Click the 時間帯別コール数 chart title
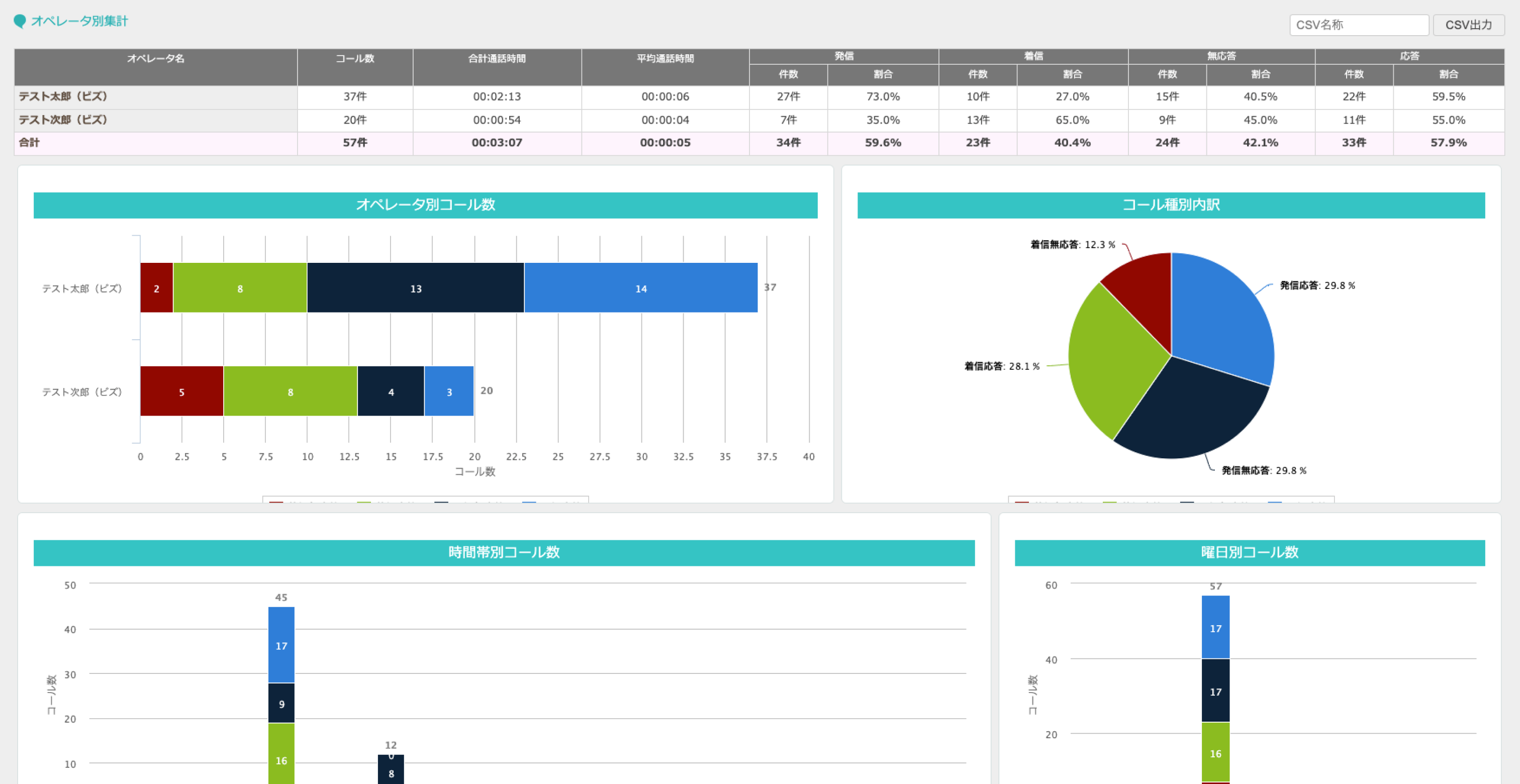Viewport: 1520px width, 784px height. pos(504,552)
